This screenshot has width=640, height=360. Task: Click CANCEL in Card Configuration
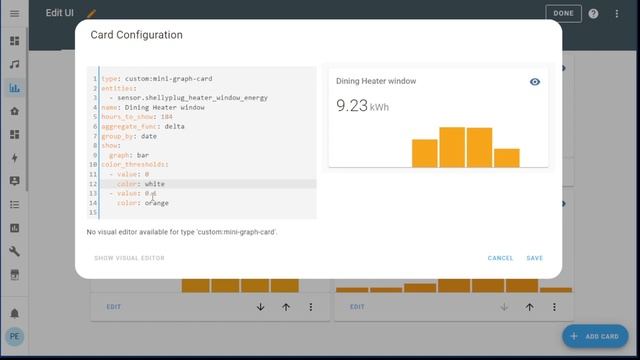tap(500, 258)
